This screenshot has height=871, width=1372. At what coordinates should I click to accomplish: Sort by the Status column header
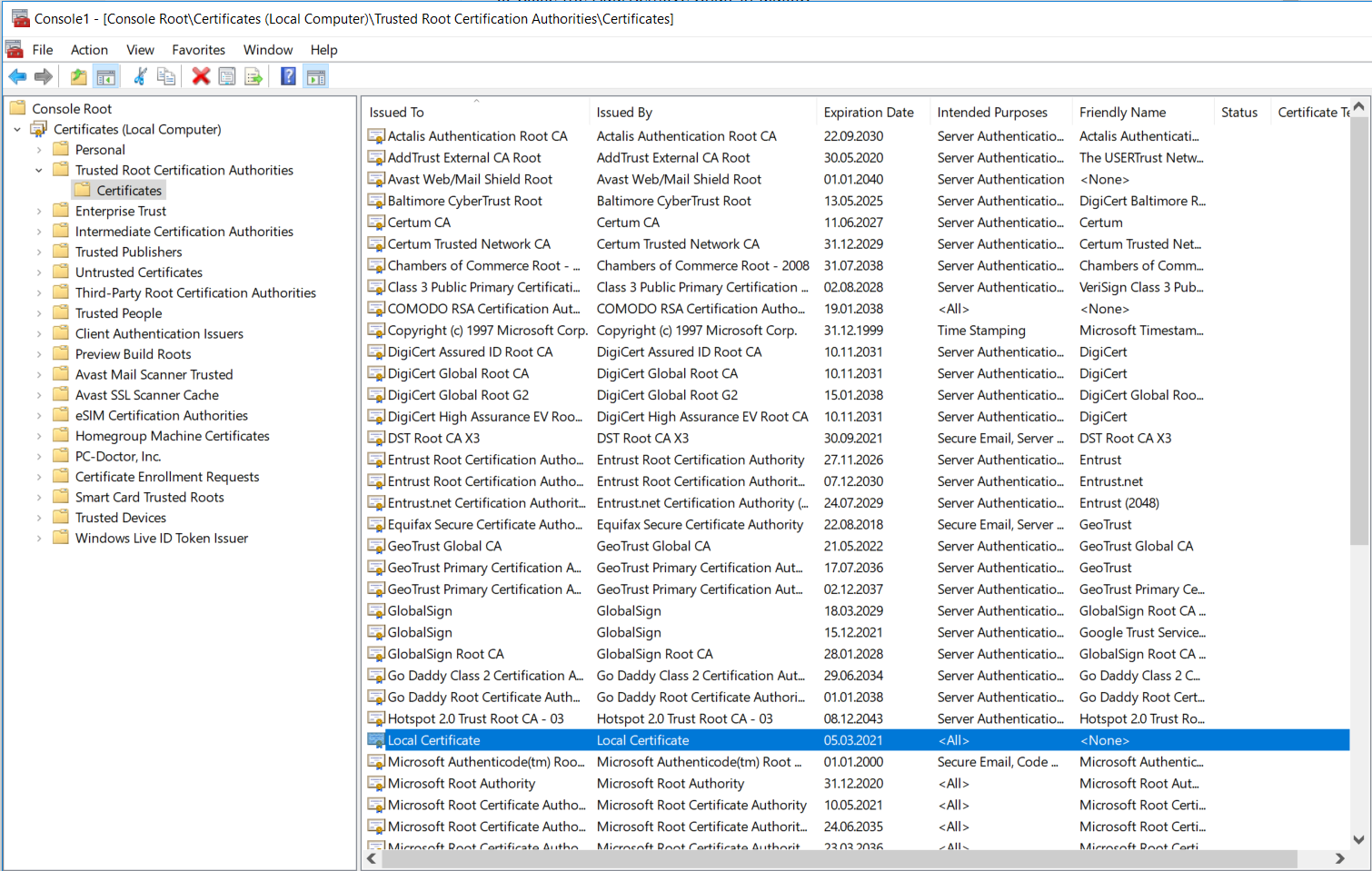click(x=1242, y=113)
